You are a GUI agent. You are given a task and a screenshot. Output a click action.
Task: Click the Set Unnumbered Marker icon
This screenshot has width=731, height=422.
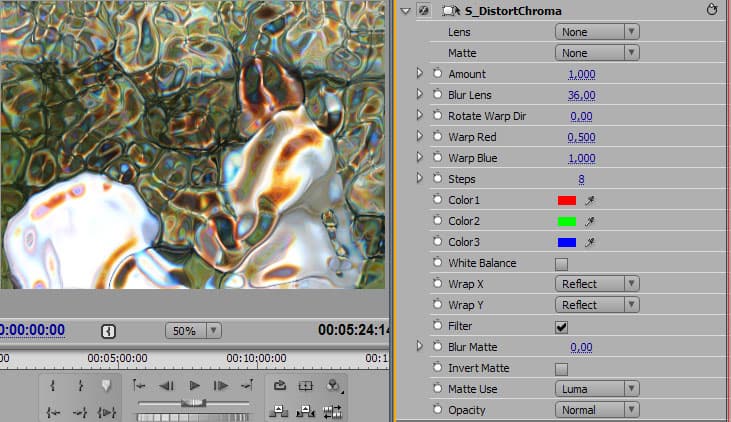coord(106,386)
